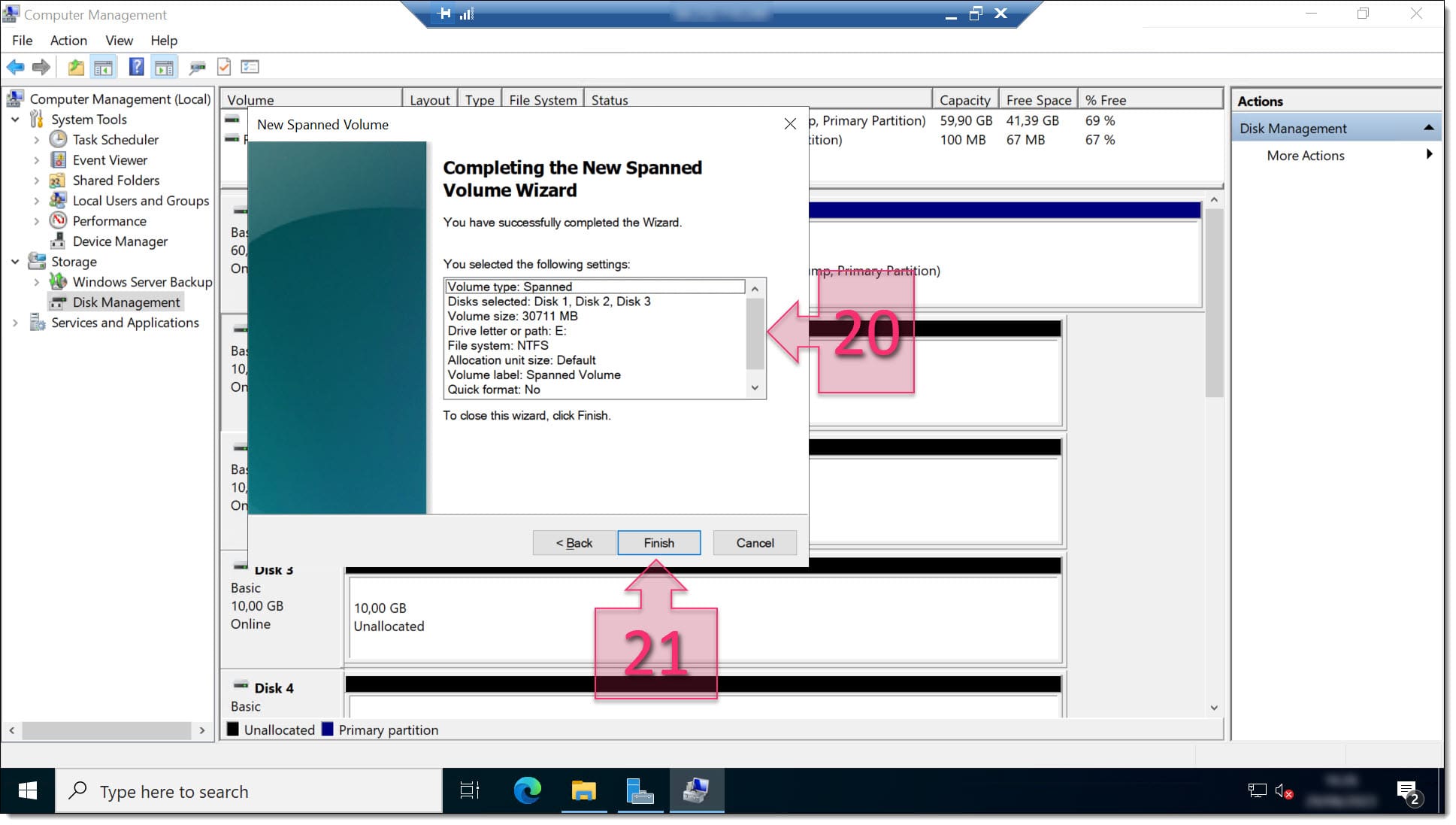This screenshot has width=1456, height=825.
Task: Click the Cancel button to dismiss wizard
Action: click(x=754, y=542)
